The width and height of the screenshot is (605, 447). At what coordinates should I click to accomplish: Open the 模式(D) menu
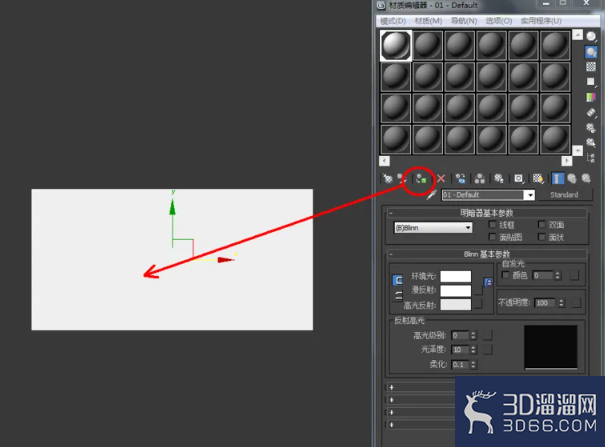pos(393,21)
